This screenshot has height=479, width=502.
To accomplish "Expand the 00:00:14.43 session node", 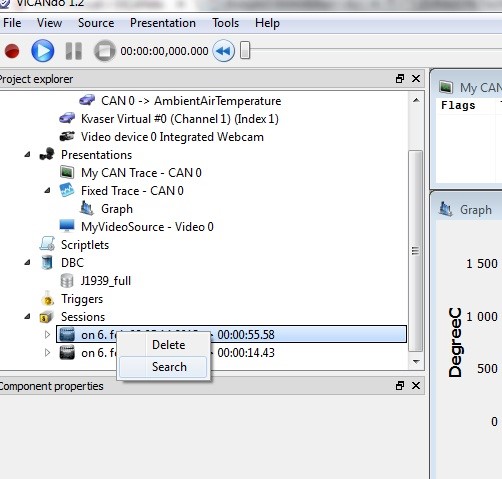I will (47, 352).
